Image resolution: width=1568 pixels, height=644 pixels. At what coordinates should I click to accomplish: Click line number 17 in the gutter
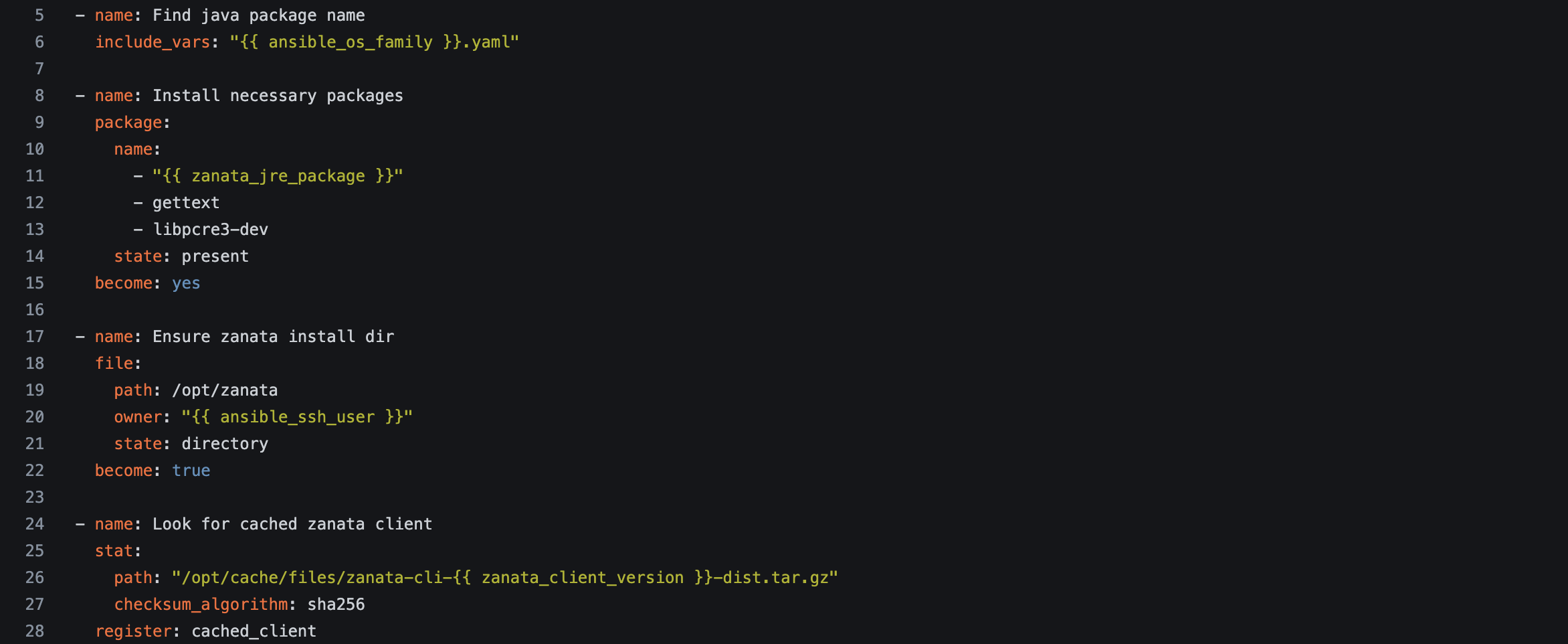[x=35, y=337]
